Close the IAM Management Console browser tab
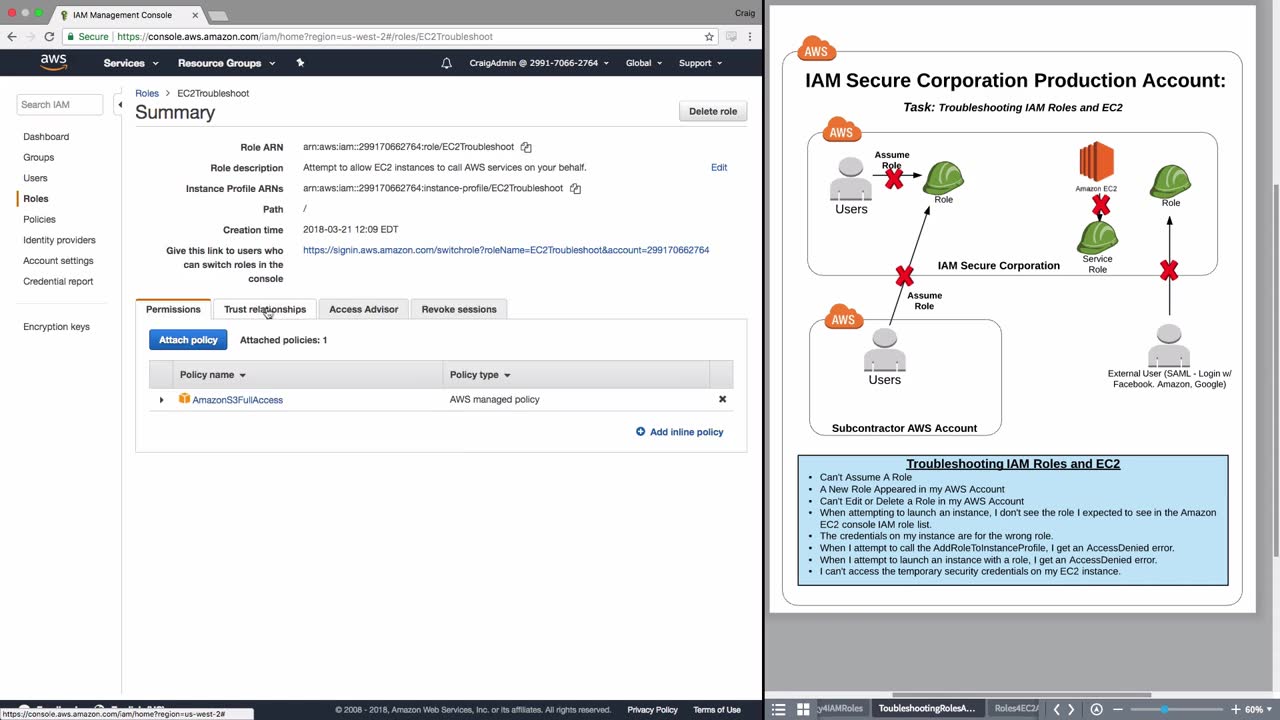1280x720 pixels. [193, 15]
